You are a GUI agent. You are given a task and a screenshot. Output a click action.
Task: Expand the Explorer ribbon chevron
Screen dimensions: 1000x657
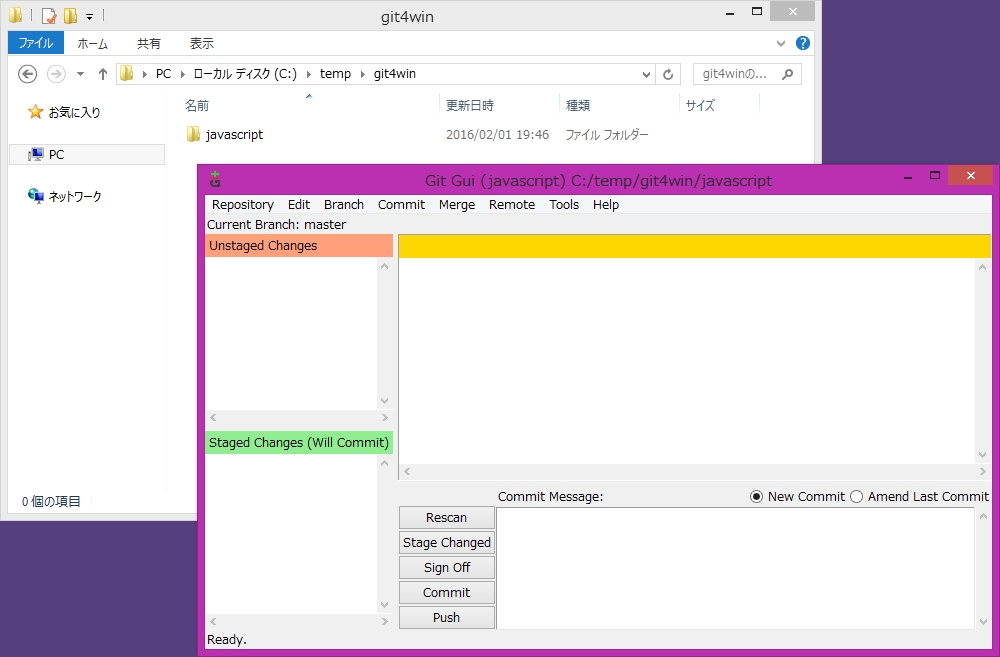[x=781, y=43]
